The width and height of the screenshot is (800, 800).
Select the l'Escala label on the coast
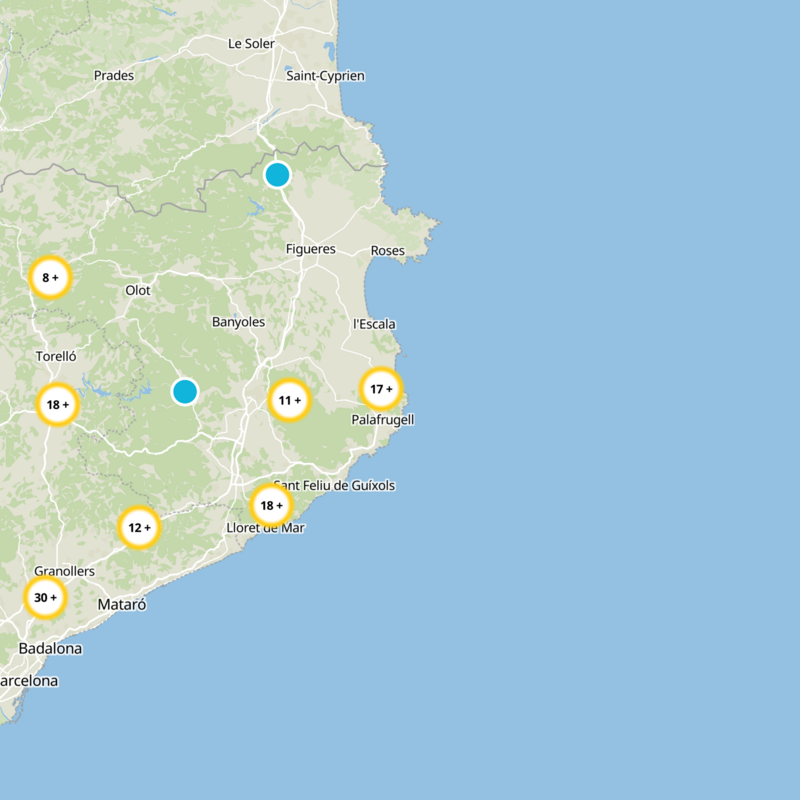click(374, 323)
